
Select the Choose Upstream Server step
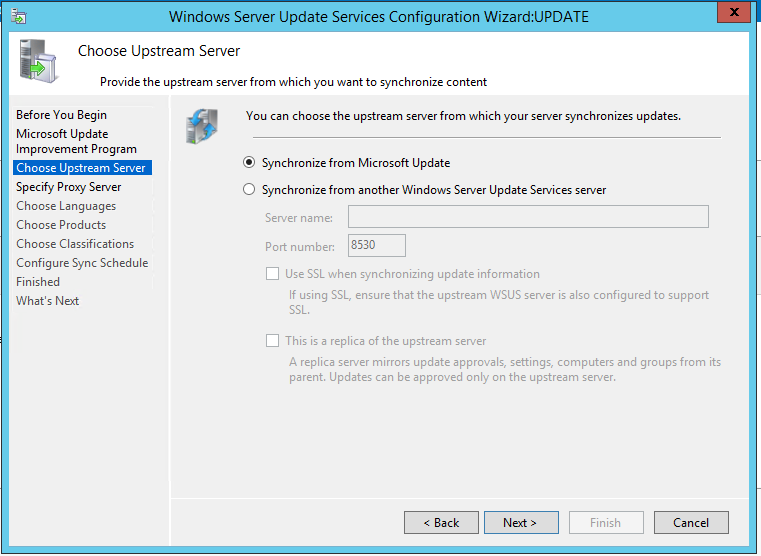coord(83,168)
